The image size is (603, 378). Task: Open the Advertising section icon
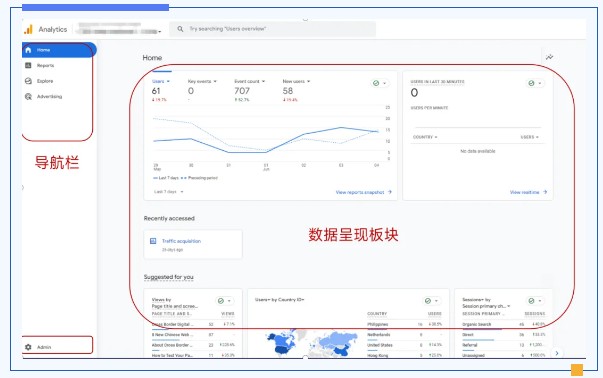tap(28, 97)
